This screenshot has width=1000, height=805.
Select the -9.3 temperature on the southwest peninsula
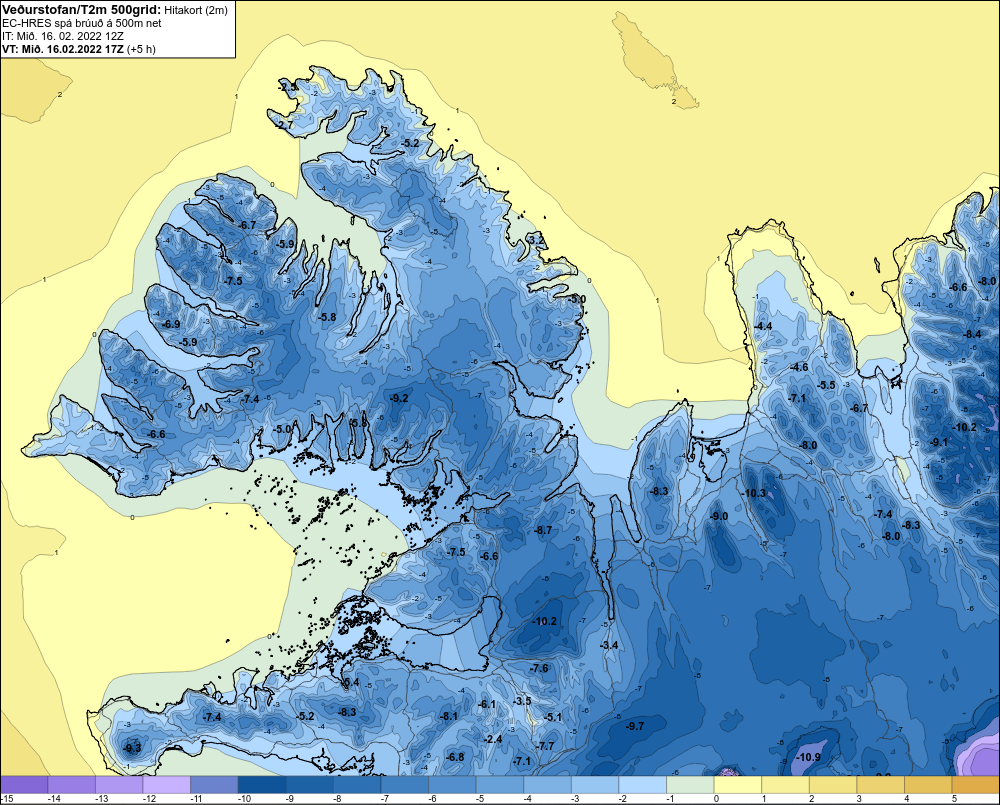131,748
